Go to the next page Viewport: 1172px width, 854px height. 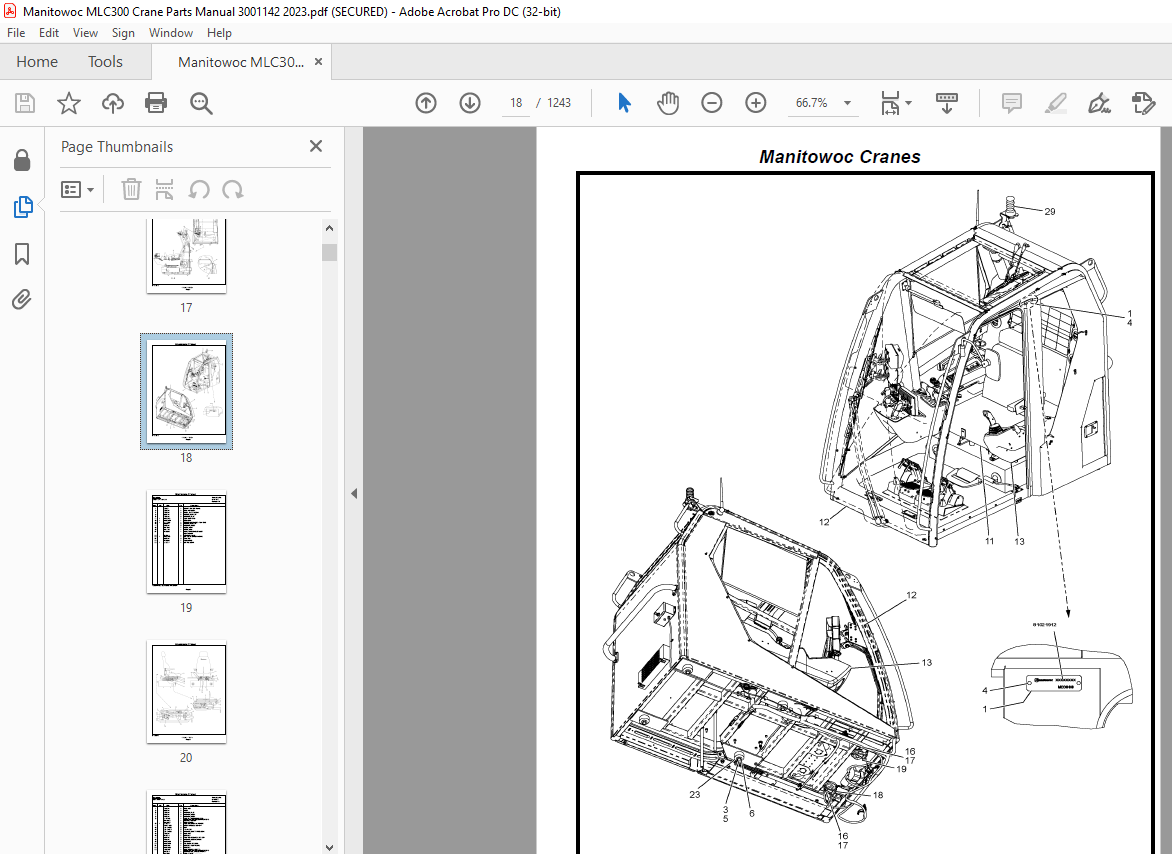pos(470,103)
